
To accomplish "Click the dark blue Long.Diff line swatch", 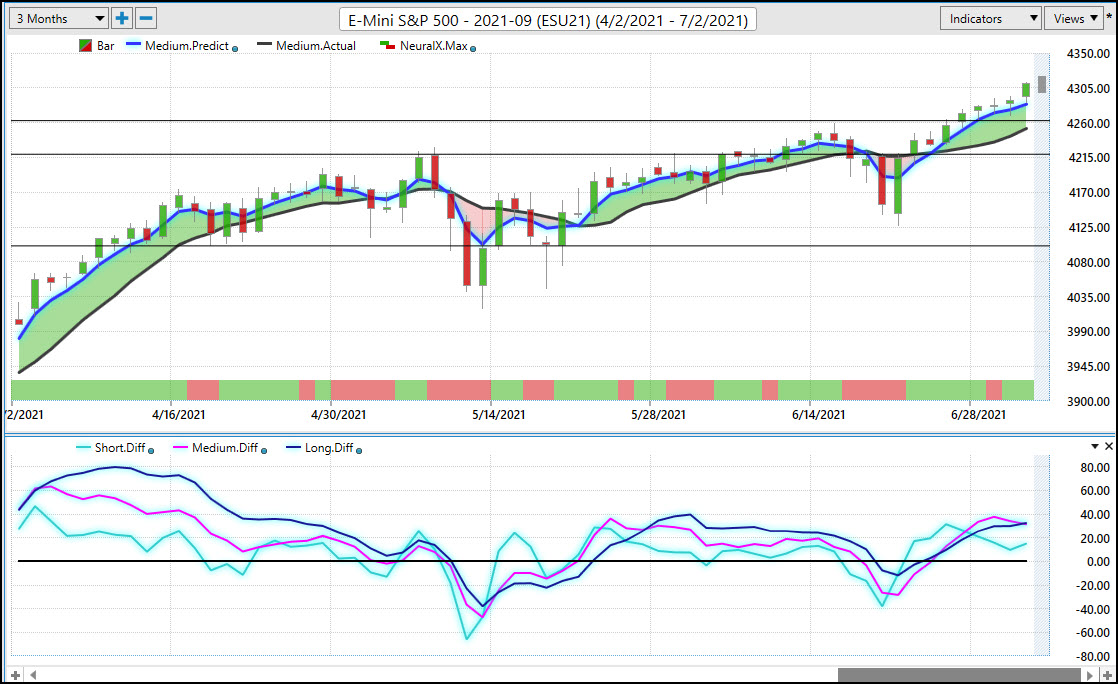I will coord(293,448).
